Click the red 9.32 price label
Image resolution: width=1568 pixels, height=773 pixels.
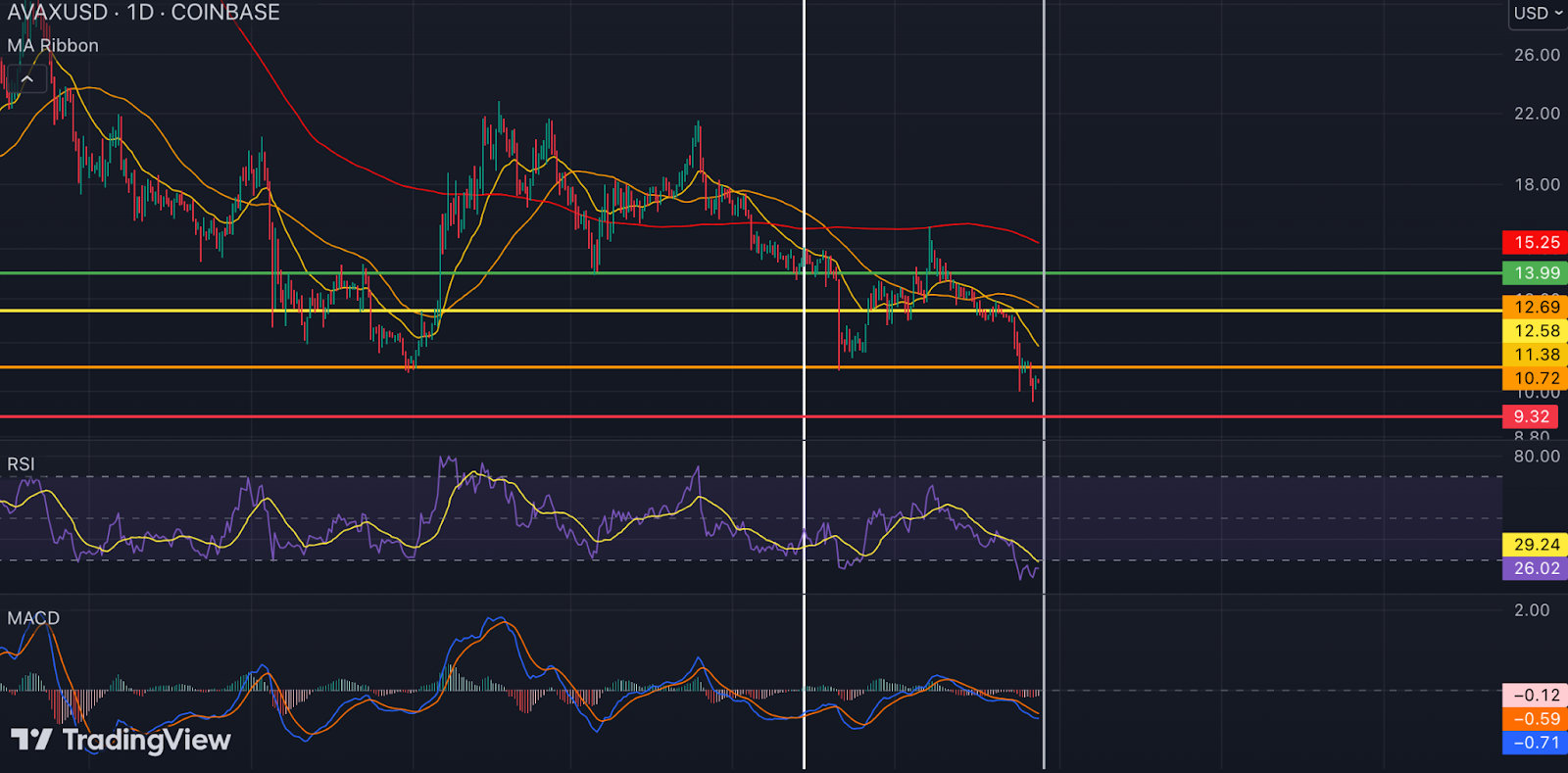click(x=1530, y=416)
